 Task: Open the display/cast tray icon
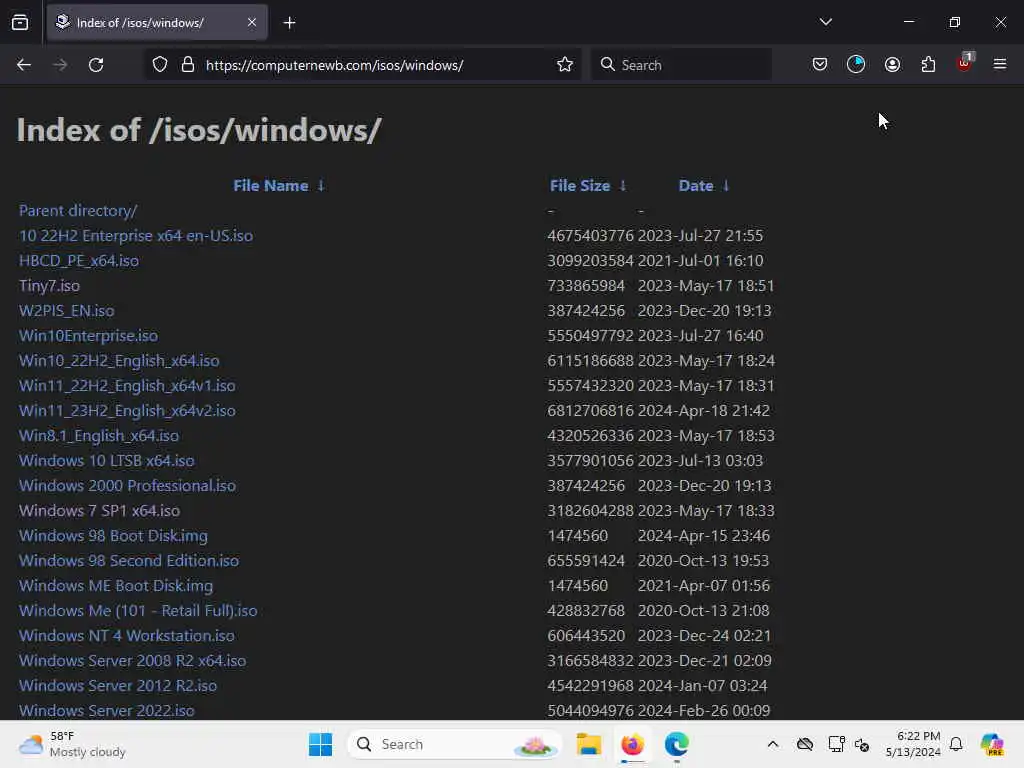836,744
